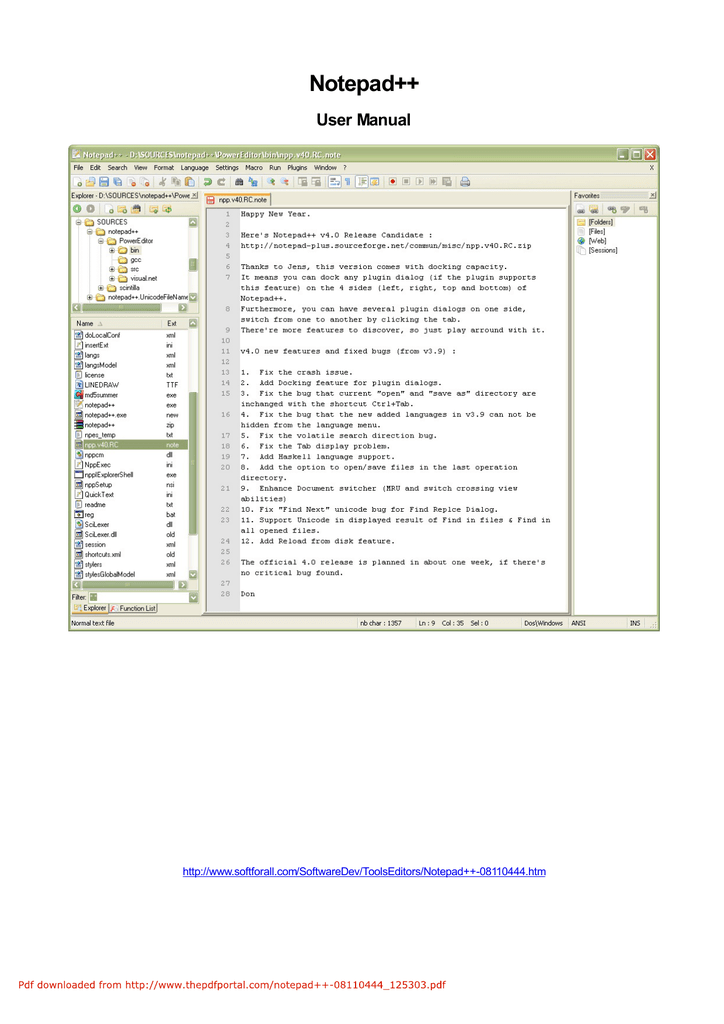Click the Paste clipboard toolbar icon
724x1024 pixels.
point(189,182)
